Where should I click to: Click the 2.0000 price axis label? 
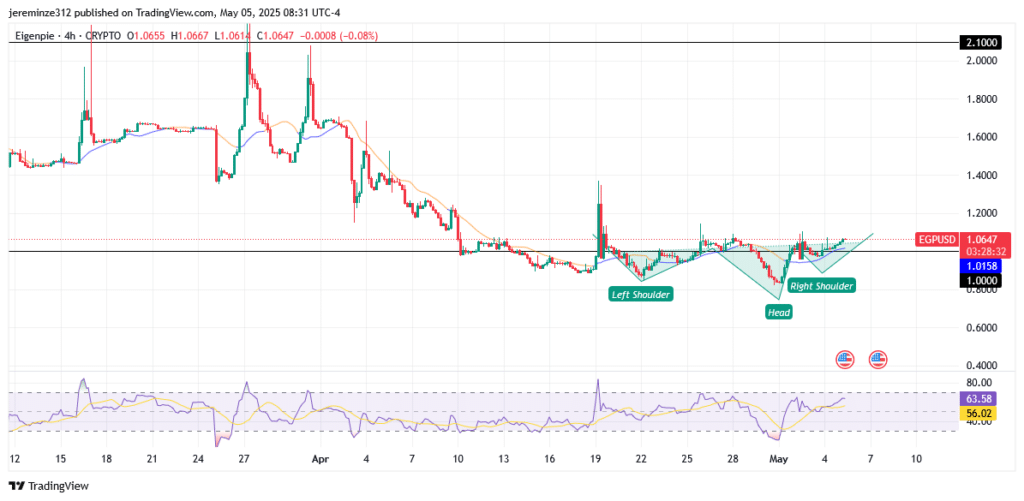(x=984, y=61)
